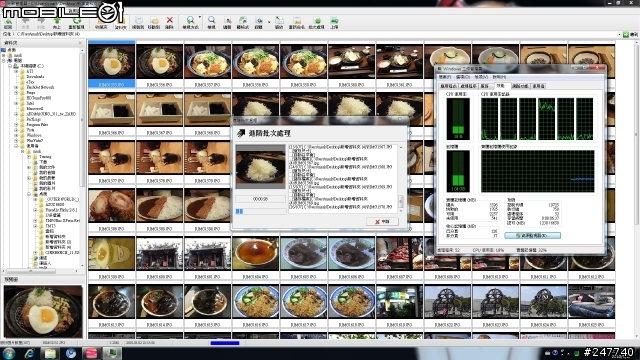Click the abort button in batch dialog
Screen dimensions: 640x360
[x=382, y=222]
